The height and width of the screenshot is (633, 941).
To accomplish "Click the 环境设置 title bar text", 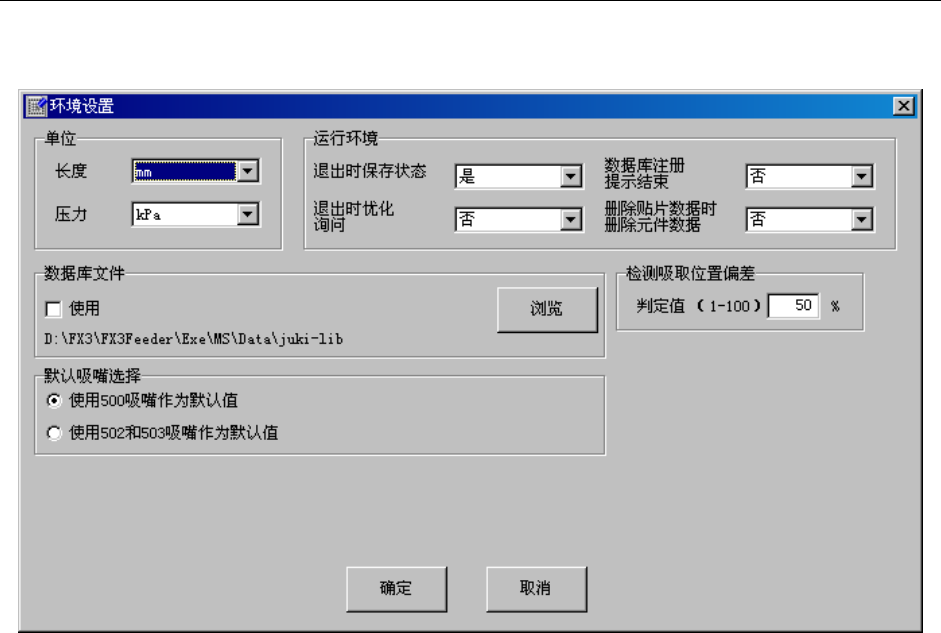I will click(82, 106).
